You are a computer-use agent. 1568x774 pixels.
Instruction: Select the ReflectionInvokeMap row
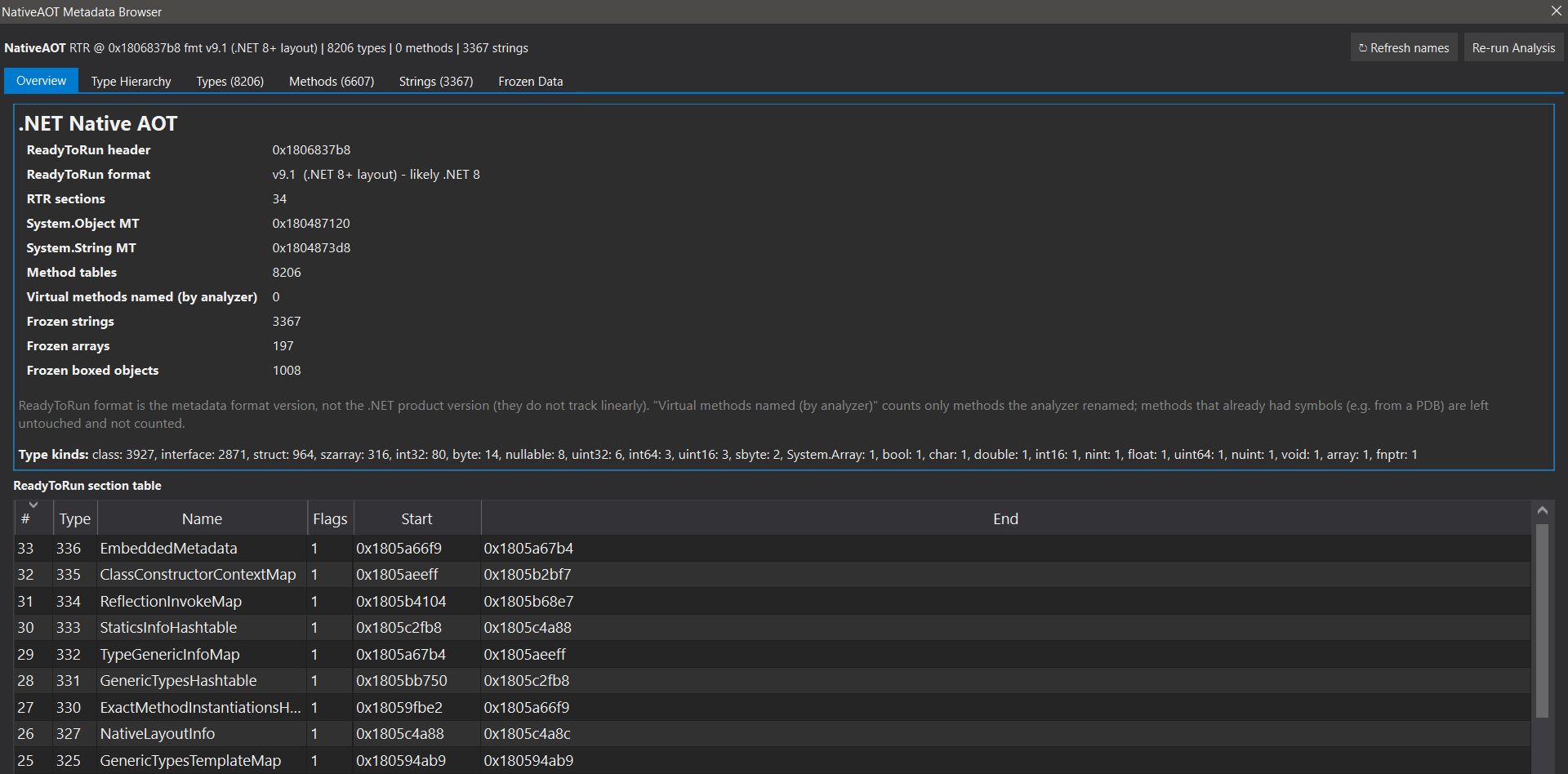tap(773, 601)
